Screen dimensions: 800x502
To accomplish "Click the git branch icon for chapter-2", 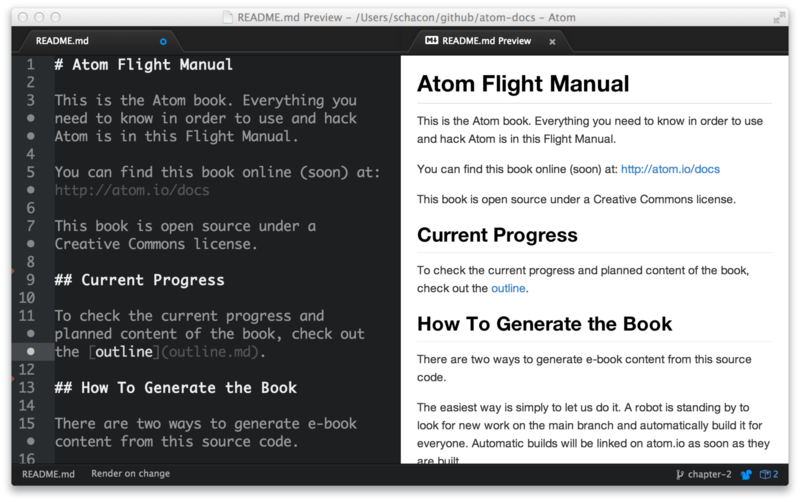I will (680, 474).
